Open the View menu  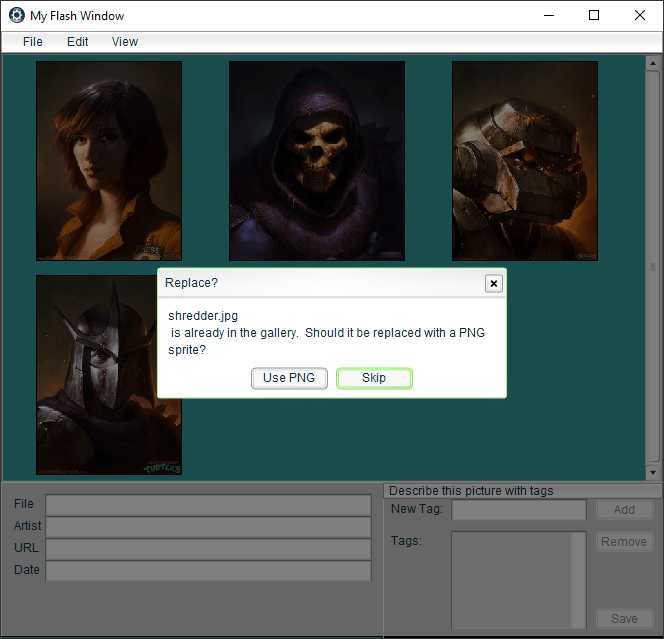tap(125, 42)
